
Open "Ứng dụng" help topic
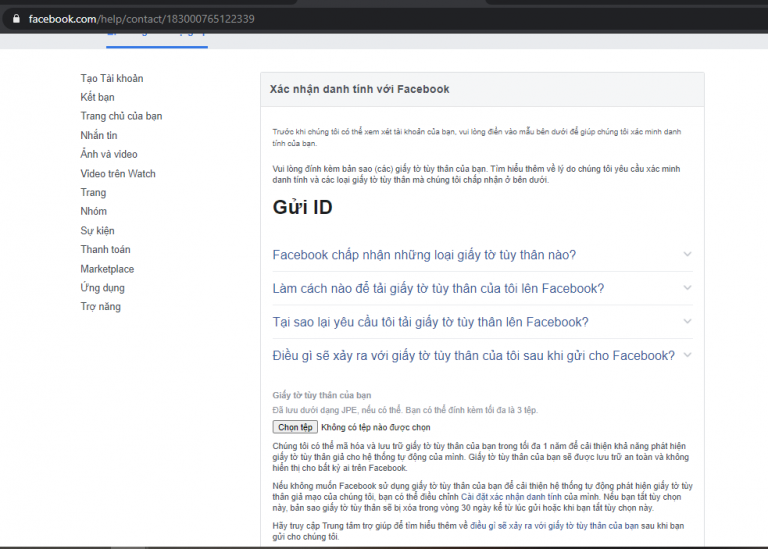click(x=102, y=288)
